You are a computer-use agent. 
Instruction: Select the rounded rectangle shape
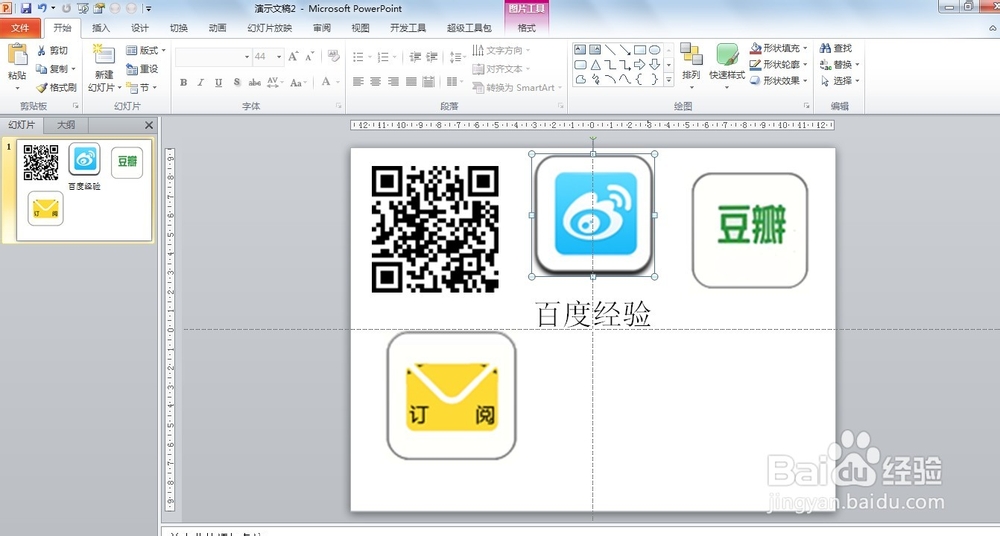pyautogui.click(x=580, y=64)
